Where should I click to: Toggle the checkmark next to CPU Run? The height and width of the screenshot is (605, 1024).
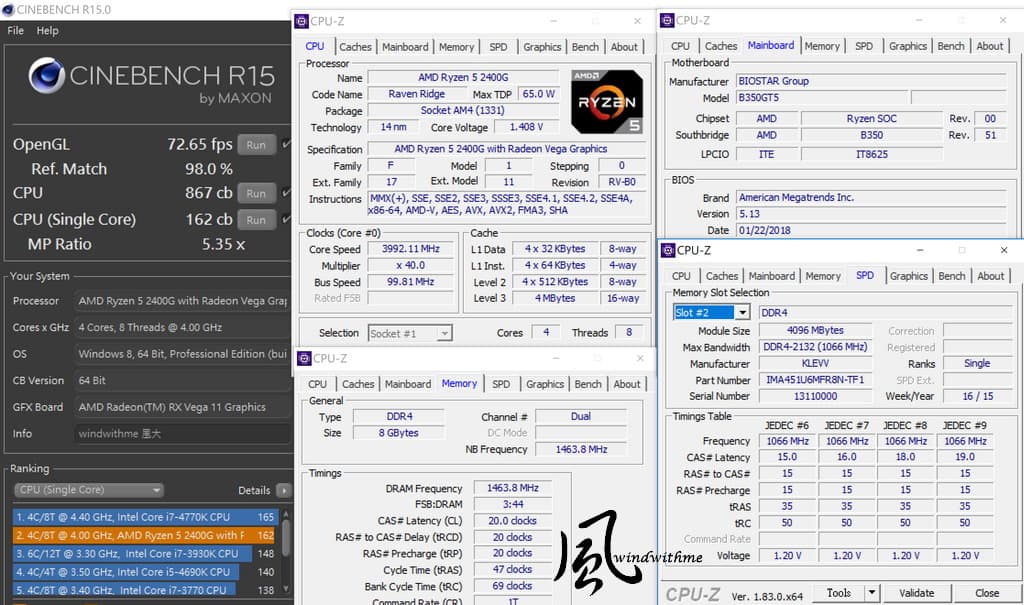click(x=286, y=193)
